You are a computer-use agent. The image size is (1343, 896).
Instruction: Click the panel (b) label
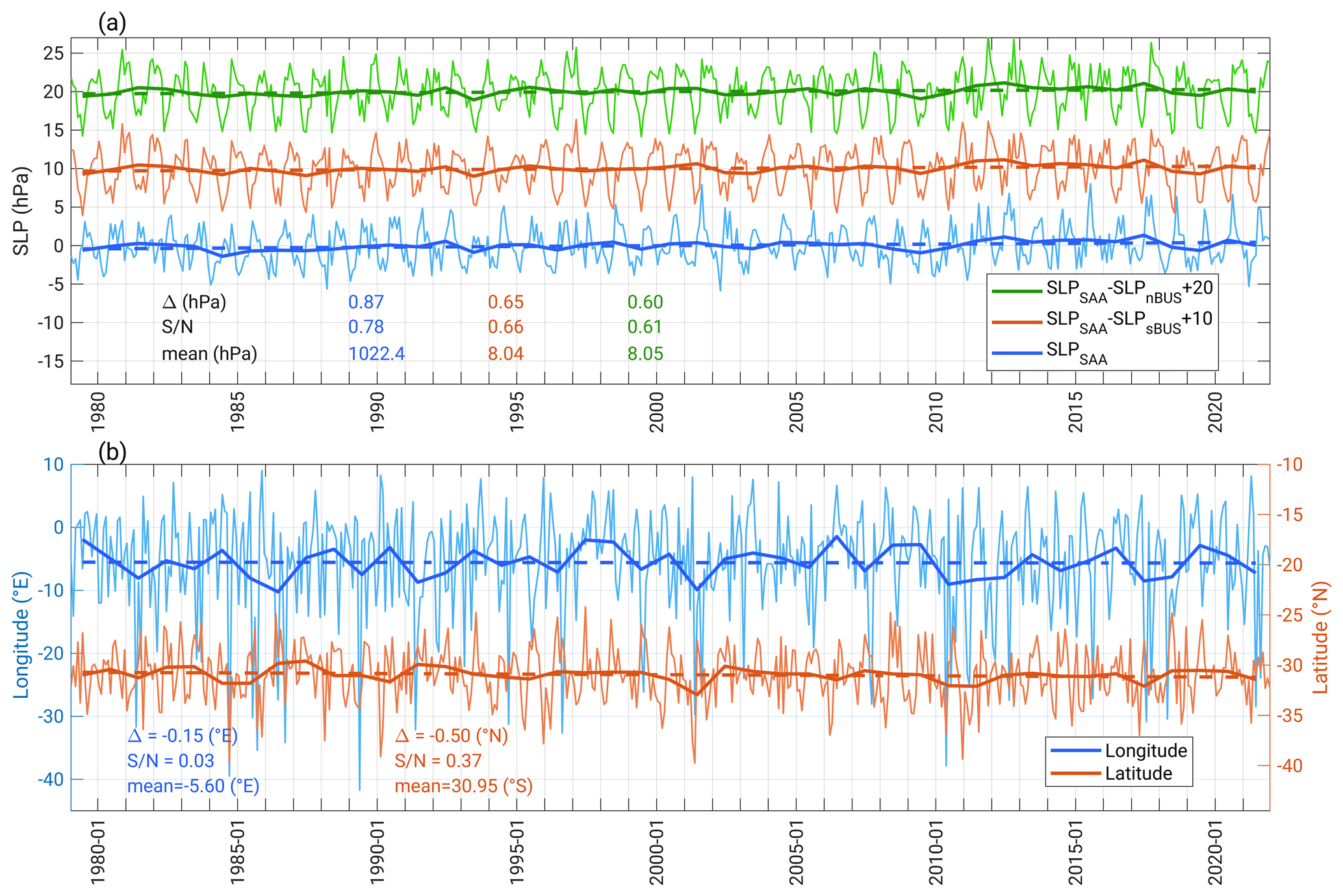(112, 452)
